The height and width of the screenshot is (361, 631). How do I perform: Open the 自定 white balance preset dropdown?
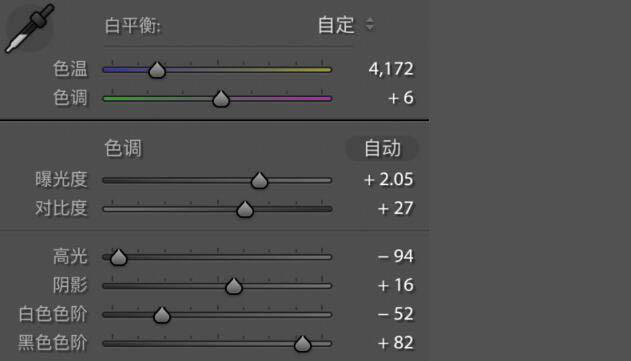(x=346, y=25)
